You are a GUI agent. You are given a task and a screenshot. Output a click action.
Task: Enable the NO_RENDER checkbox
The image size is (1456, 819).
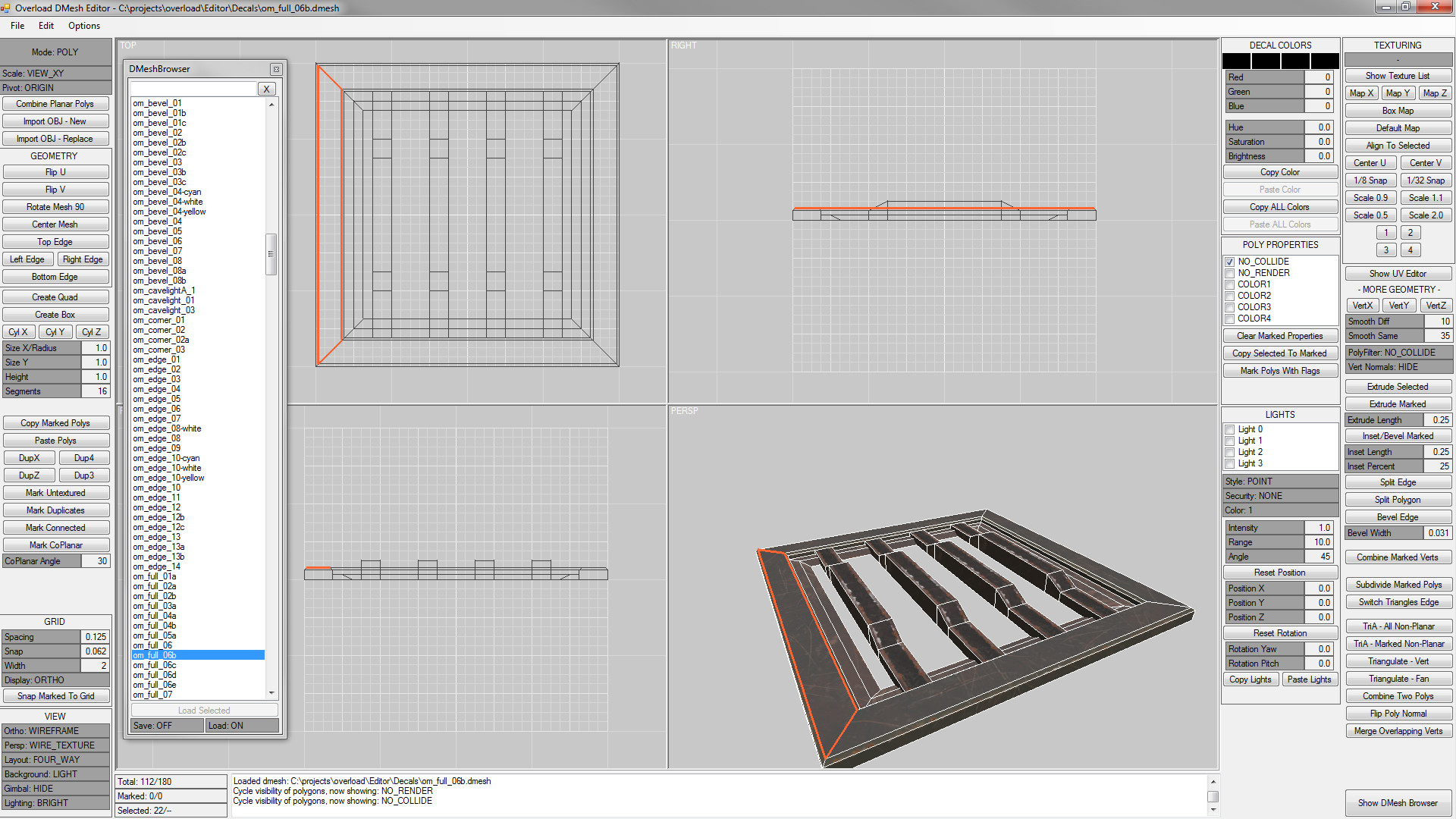(x=1230, y=273)
